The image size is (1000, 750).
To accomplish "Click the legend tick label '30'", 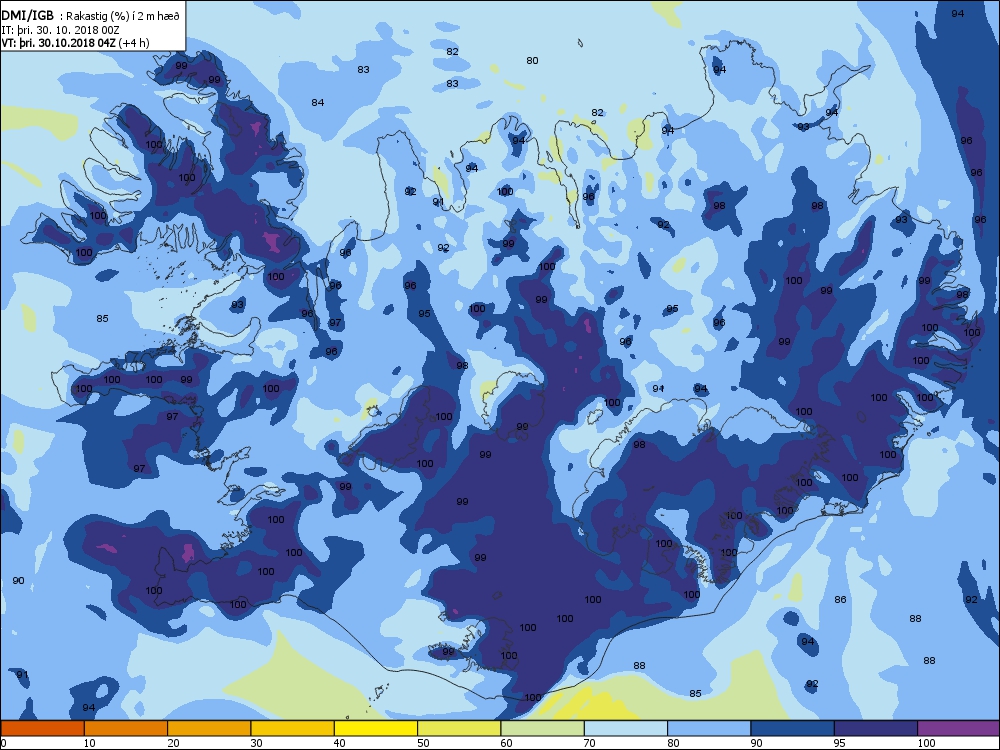I will [x=256, y=742].
